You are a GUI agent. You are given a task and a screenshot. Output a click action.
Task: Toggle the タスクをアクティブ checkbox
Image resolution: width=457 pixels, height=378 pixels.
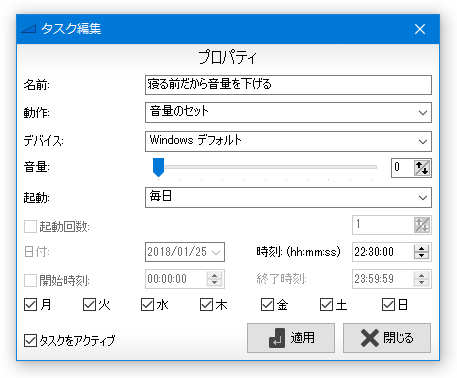pyautogui.click(x=30, y=341)
